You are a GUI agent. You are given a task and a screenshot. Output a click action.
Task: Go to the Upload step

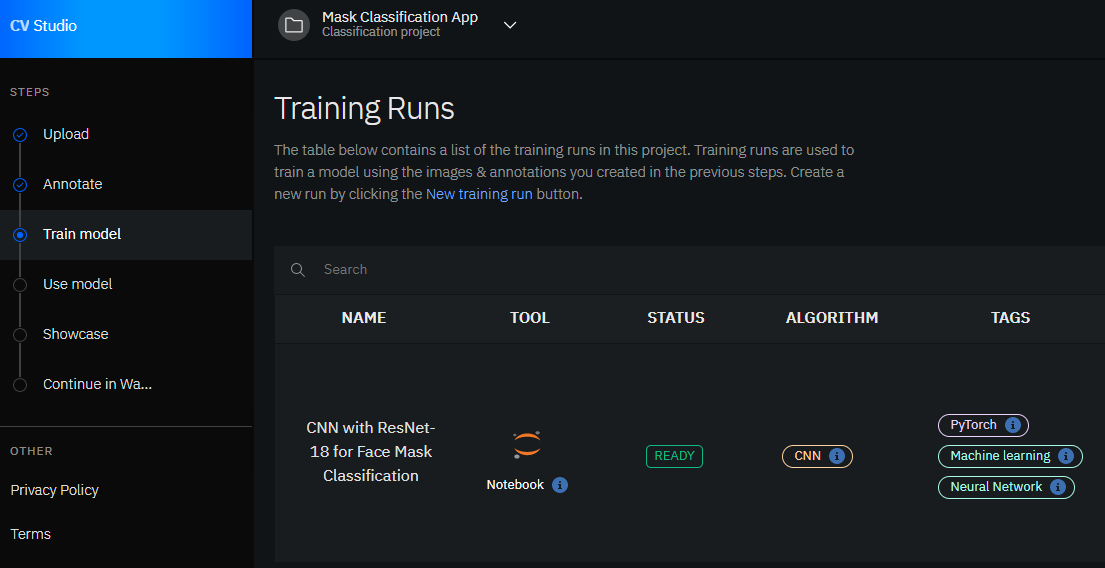click(66, 134)
